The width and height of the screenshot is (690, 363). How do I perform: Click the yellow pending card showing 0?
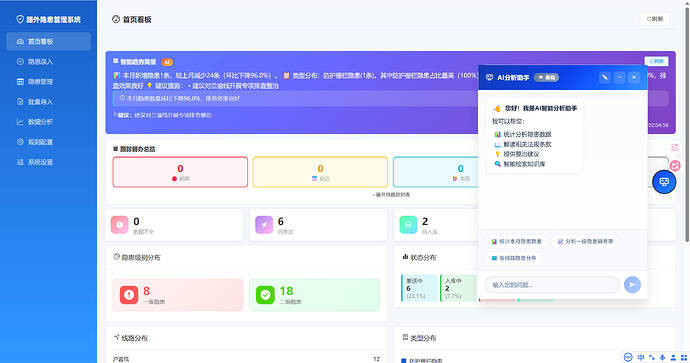pos(320,172)
